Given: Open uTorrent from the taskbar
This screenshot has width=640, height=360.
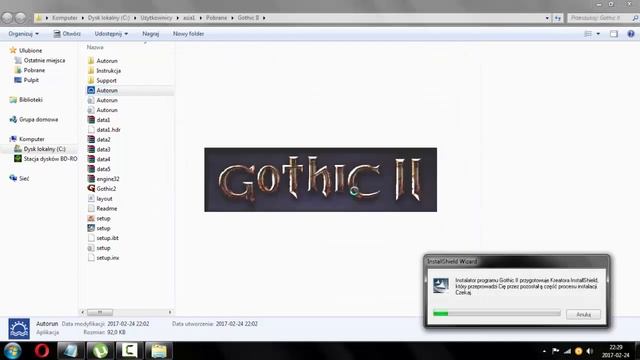Looking at the screenshot, I should point(100,351).
